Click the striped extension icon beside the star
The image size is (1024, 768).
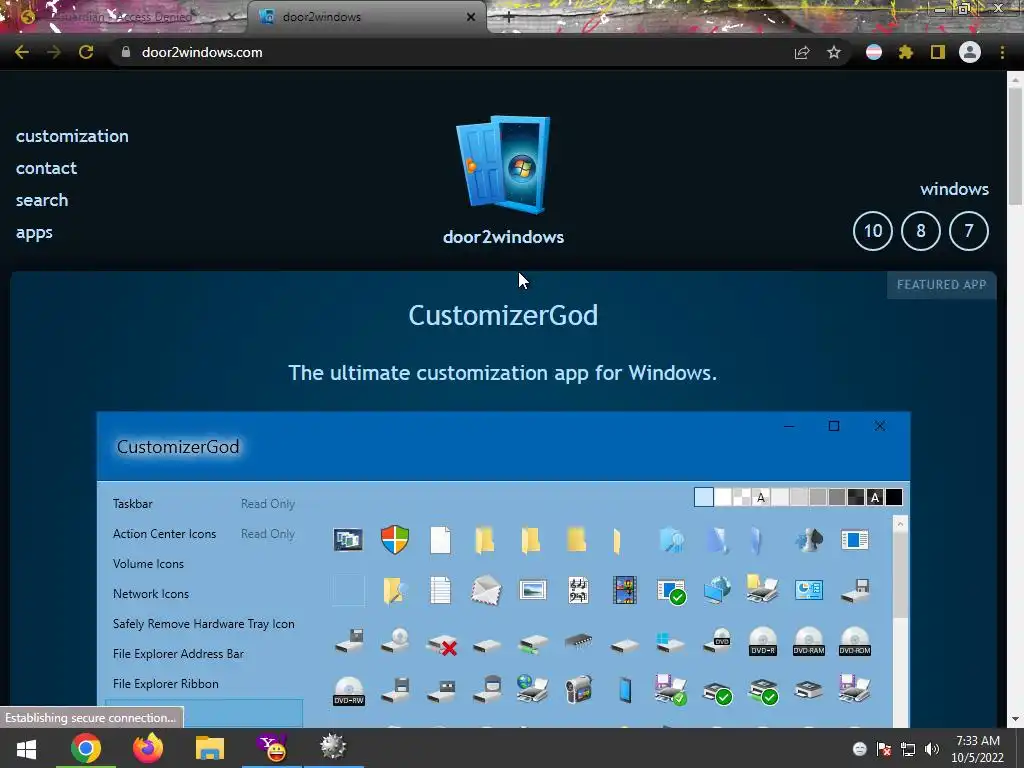coord(874,52)
